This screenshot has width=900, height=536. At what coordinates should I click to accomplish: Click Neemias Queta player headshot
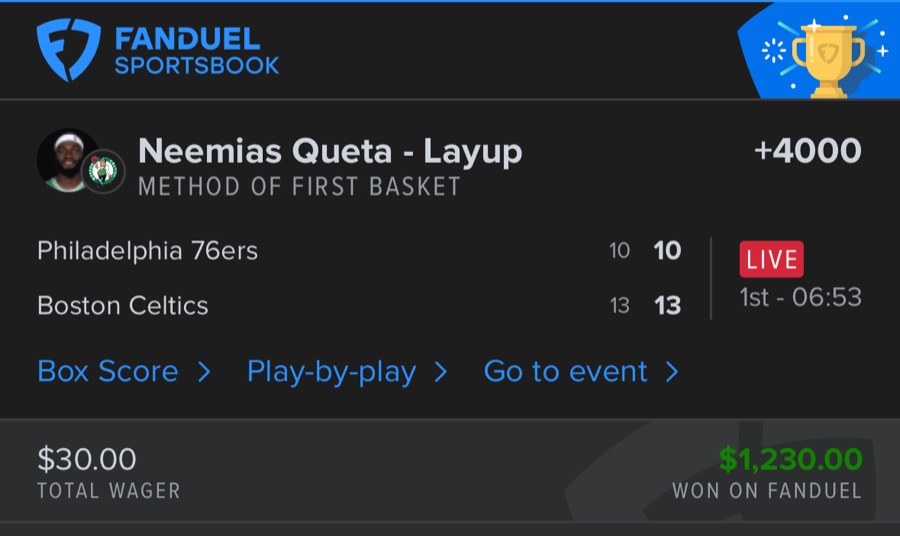[66, 158]
